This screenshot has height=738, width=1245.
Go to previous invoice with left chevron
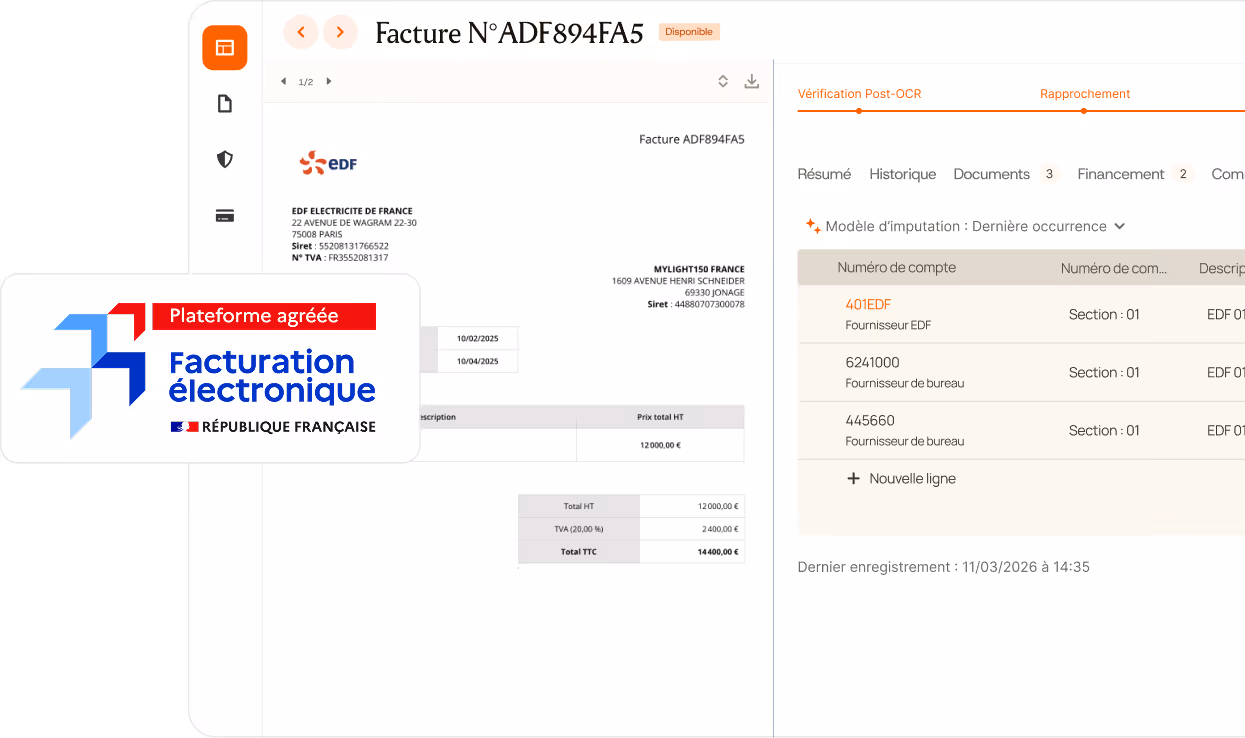(301, 32)
